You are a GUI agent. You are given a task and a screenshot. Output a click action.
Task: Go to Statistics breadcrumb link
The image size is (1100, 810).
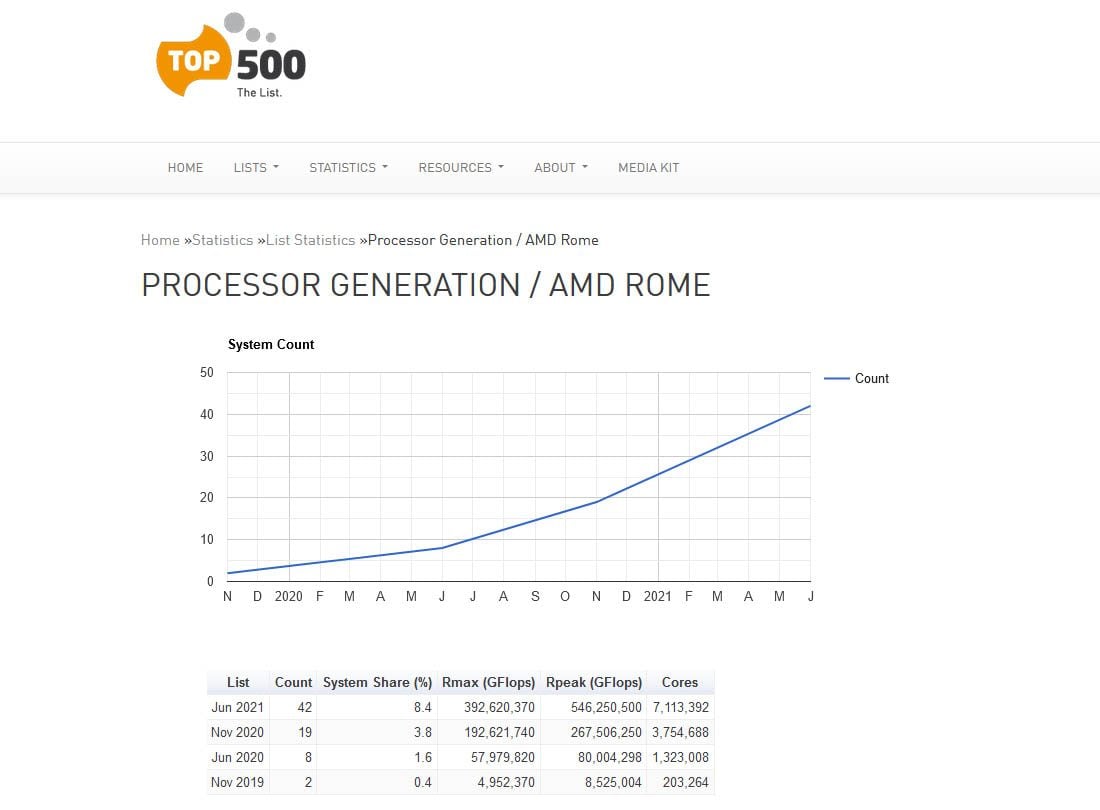pos(222,240)
